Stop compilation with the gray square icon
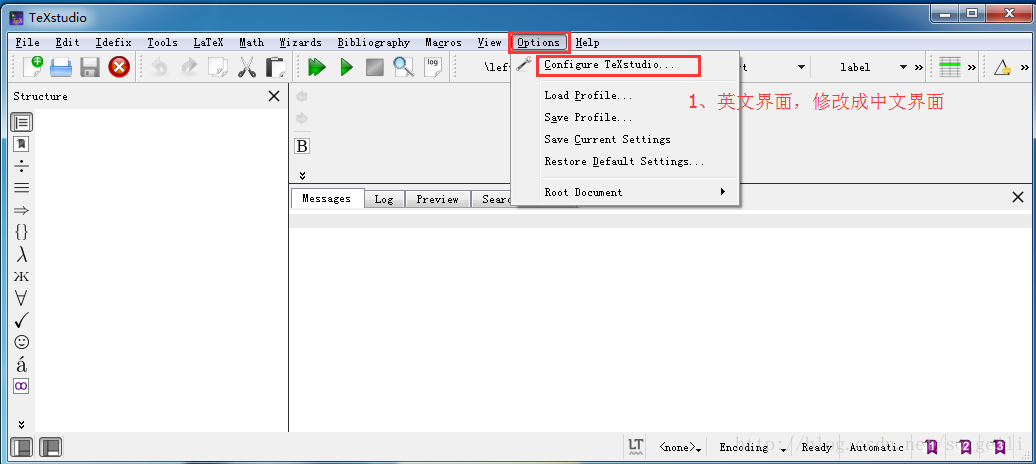This screenshot has height=464, width=1036. (375, 67)
